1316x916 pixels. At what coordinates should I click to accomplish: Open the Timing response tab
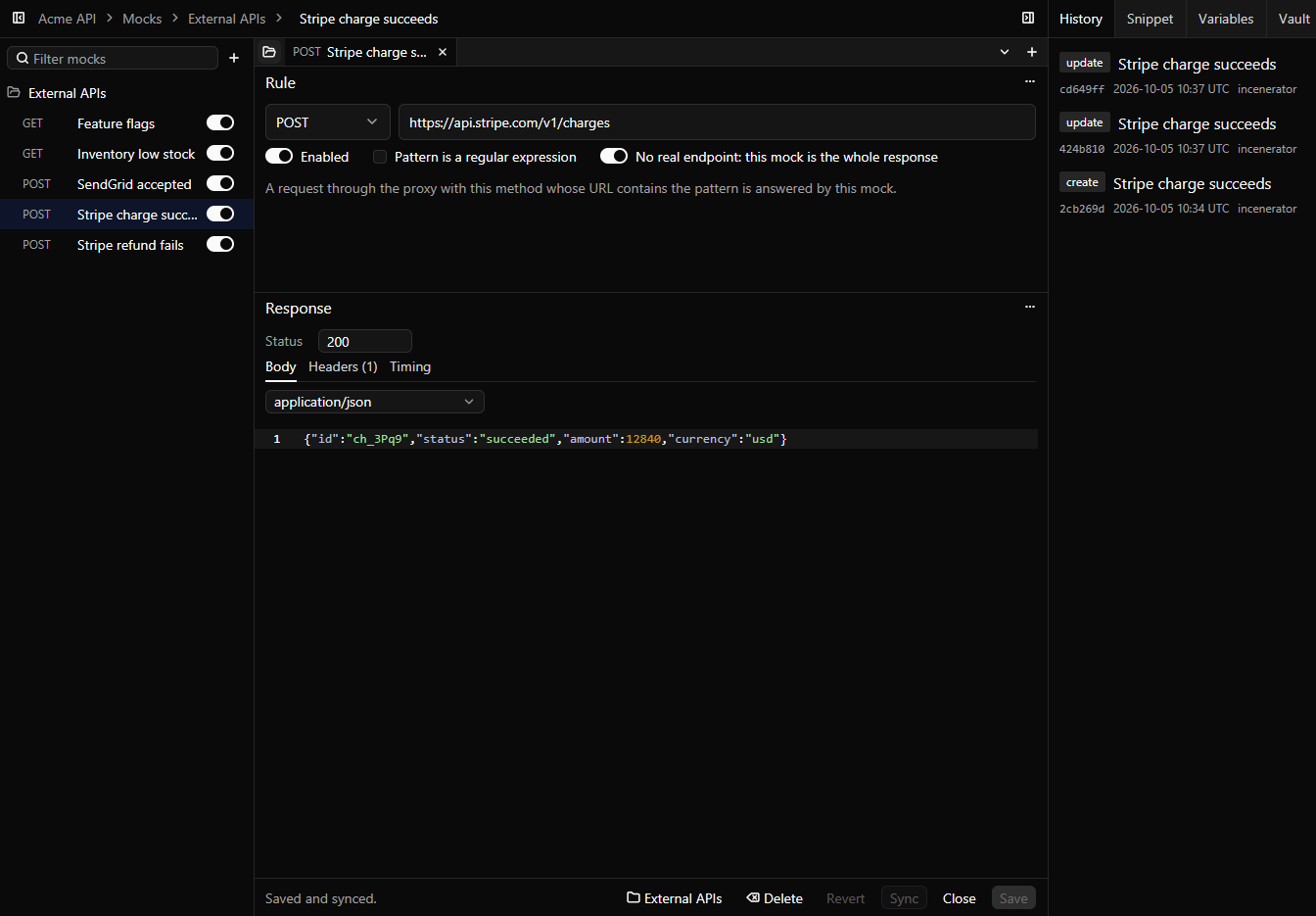pyautogui.click(x=410, y=366)
